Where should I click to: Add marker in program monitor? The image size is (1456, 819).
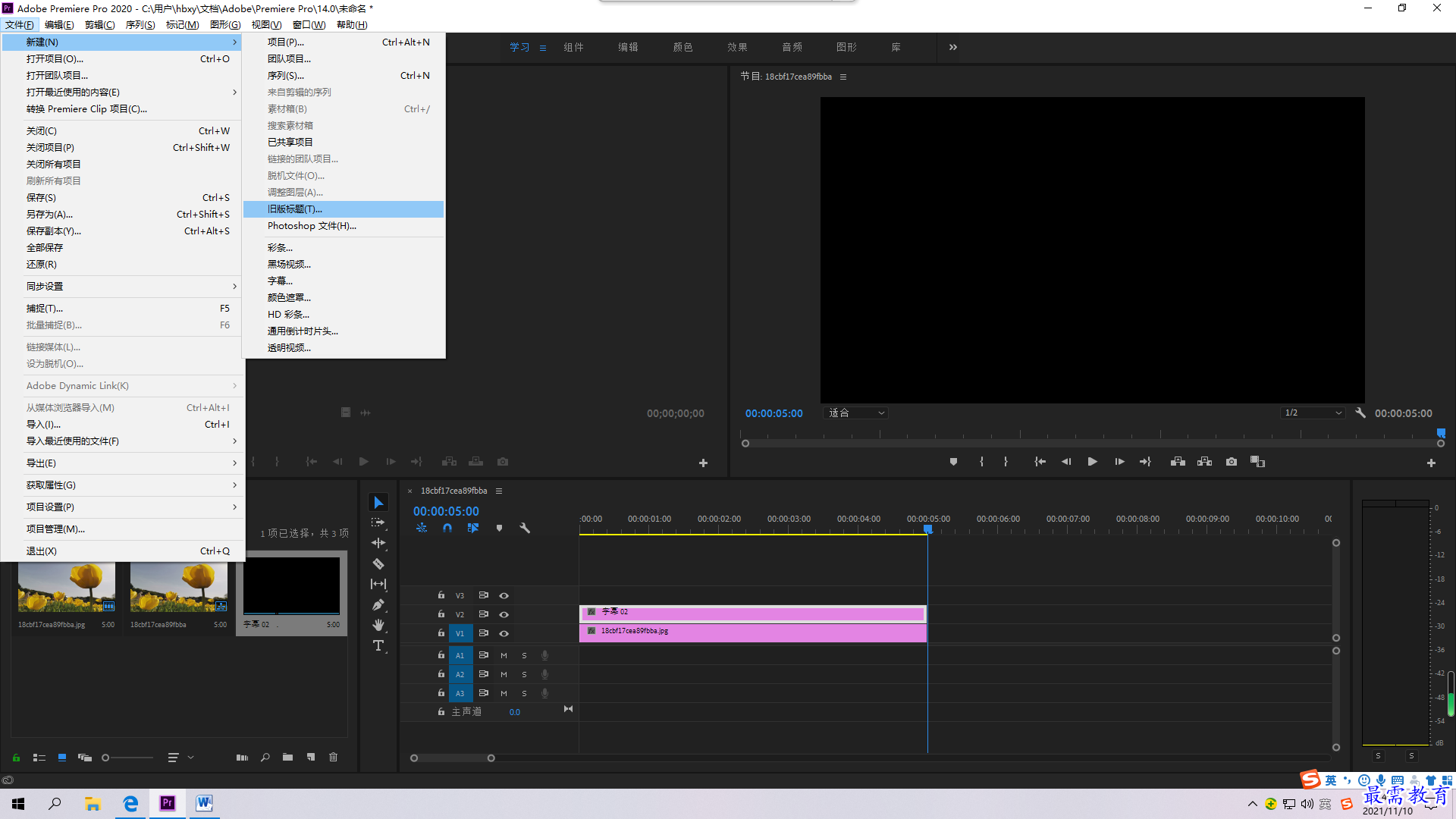click(x=953, y=462)
